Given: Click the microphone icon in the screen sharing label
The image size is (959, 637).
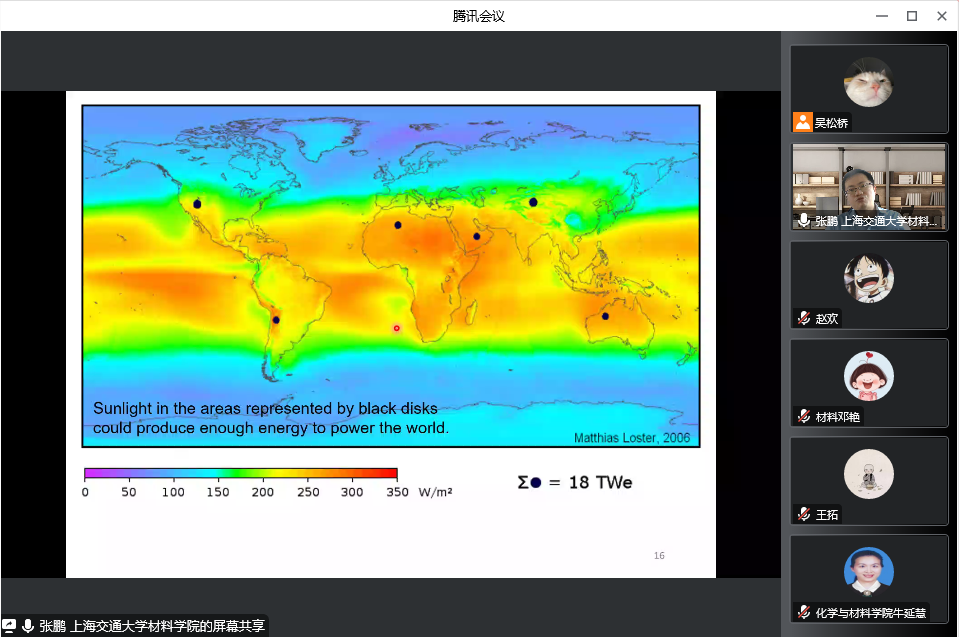Looking at the screenshot, I should [x=27, y=626].
